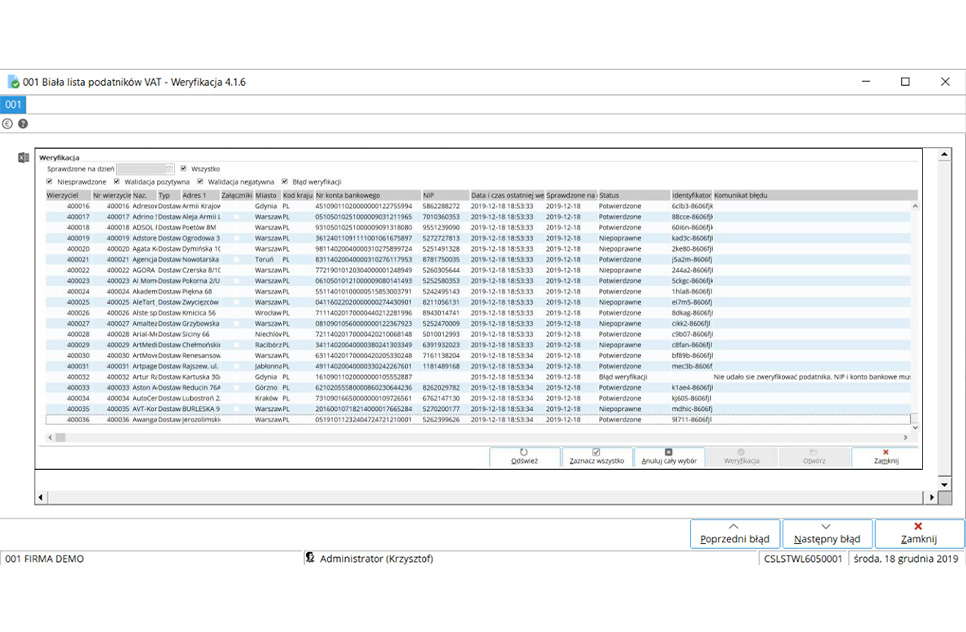
Task: Toggle Walidacja pozytywna checkbox
Action: point(117,182)
